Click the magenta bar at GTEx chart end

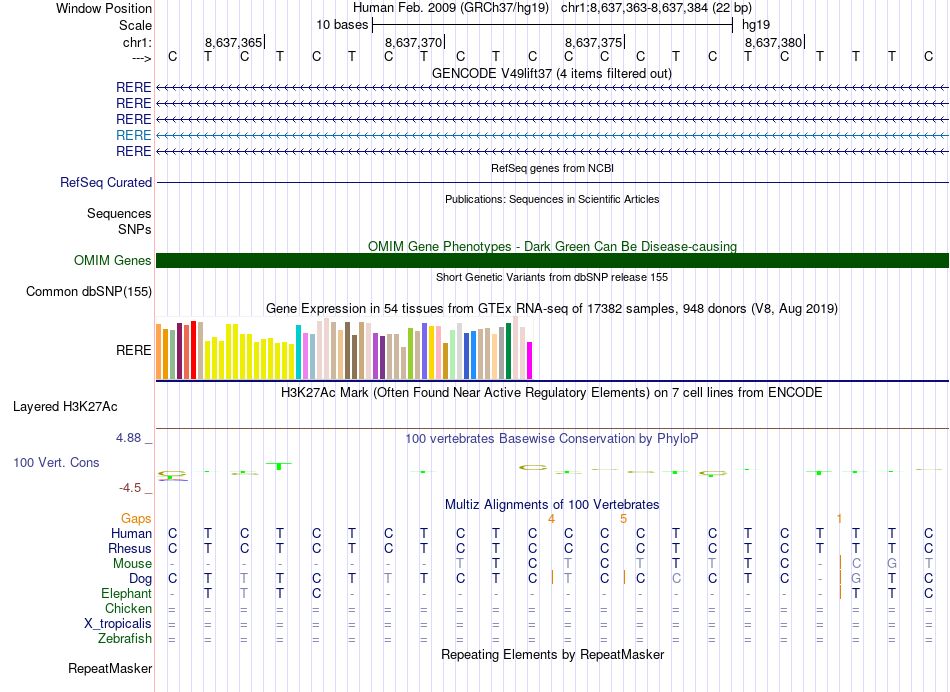pyautogui.click(x=530, y=361)
